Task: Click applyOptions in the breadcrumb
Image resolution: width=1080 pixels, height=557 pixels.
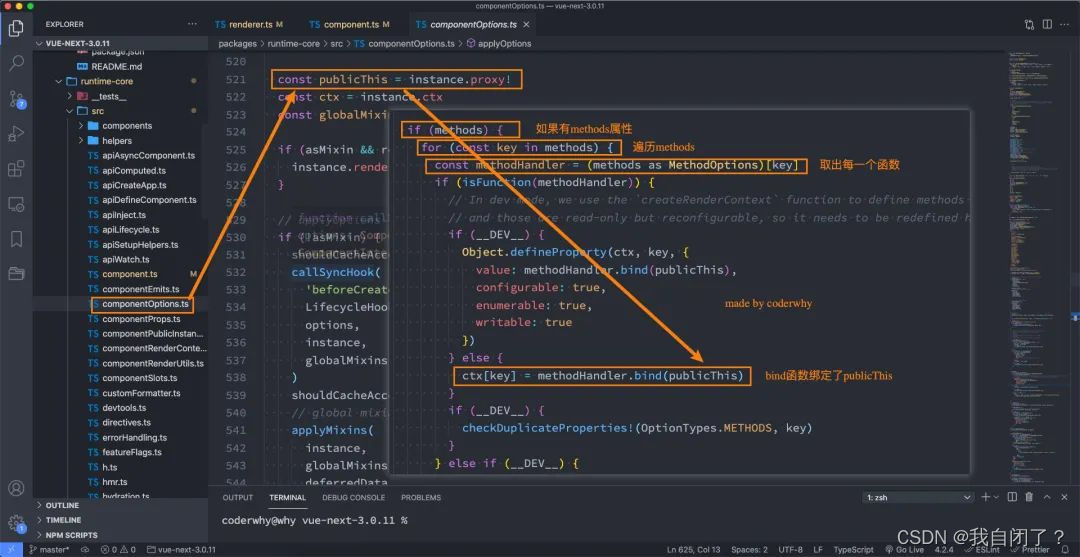Action: (505, 43)
